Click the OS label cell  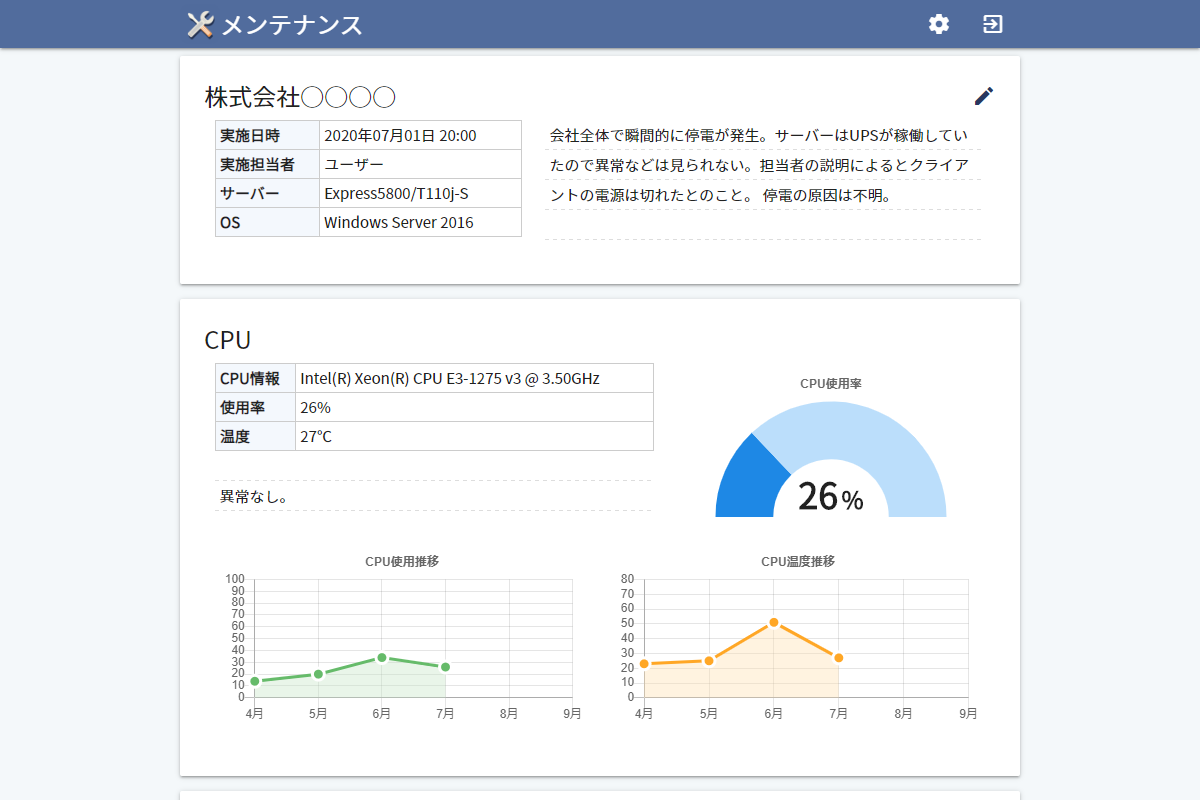point(267,222)
